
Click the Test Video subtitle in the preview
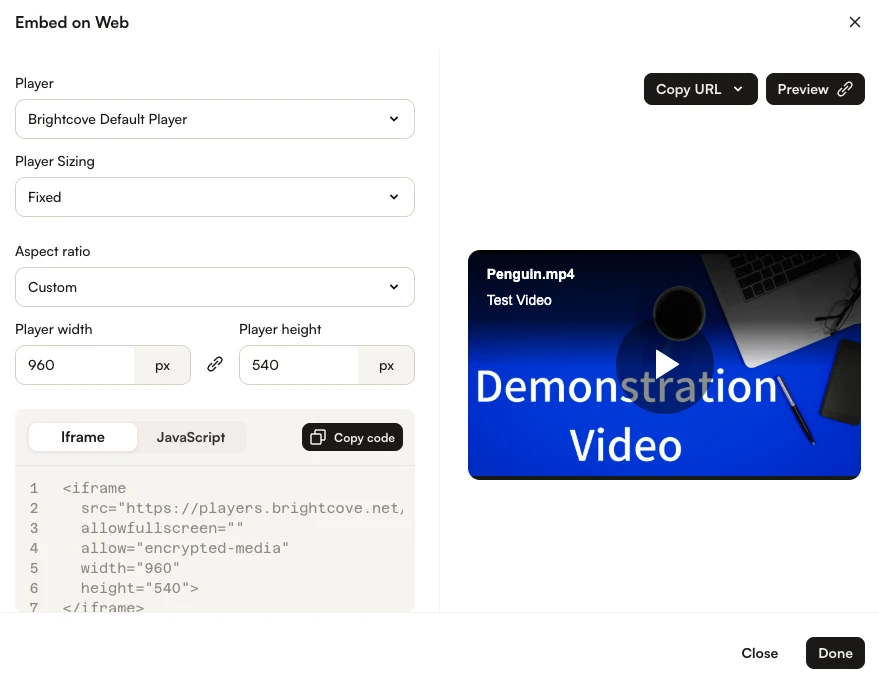(519, 300)
